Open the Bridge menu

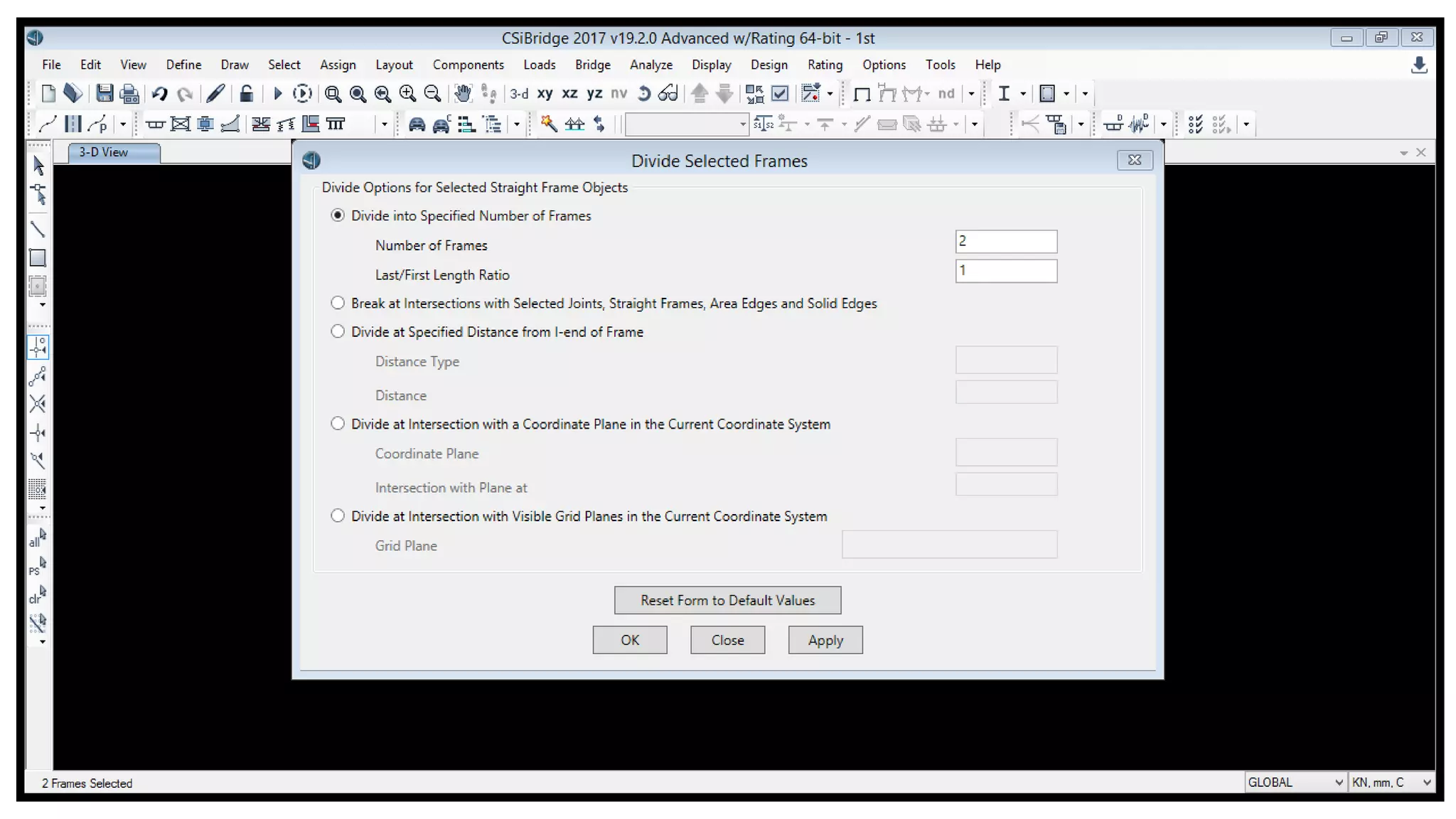(x=592, y=65)
